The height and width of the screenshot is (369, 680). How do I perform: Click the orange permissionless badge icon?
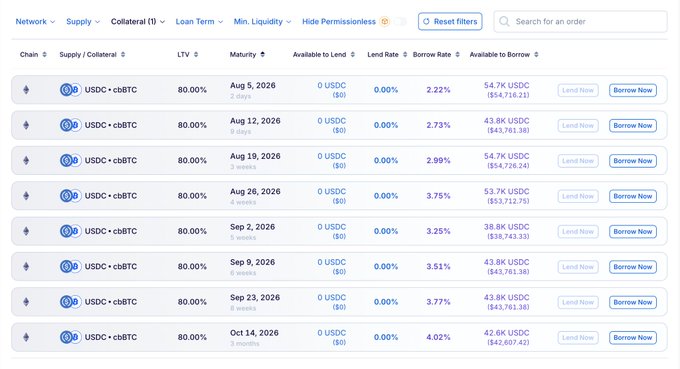click(x=384, y=22)
